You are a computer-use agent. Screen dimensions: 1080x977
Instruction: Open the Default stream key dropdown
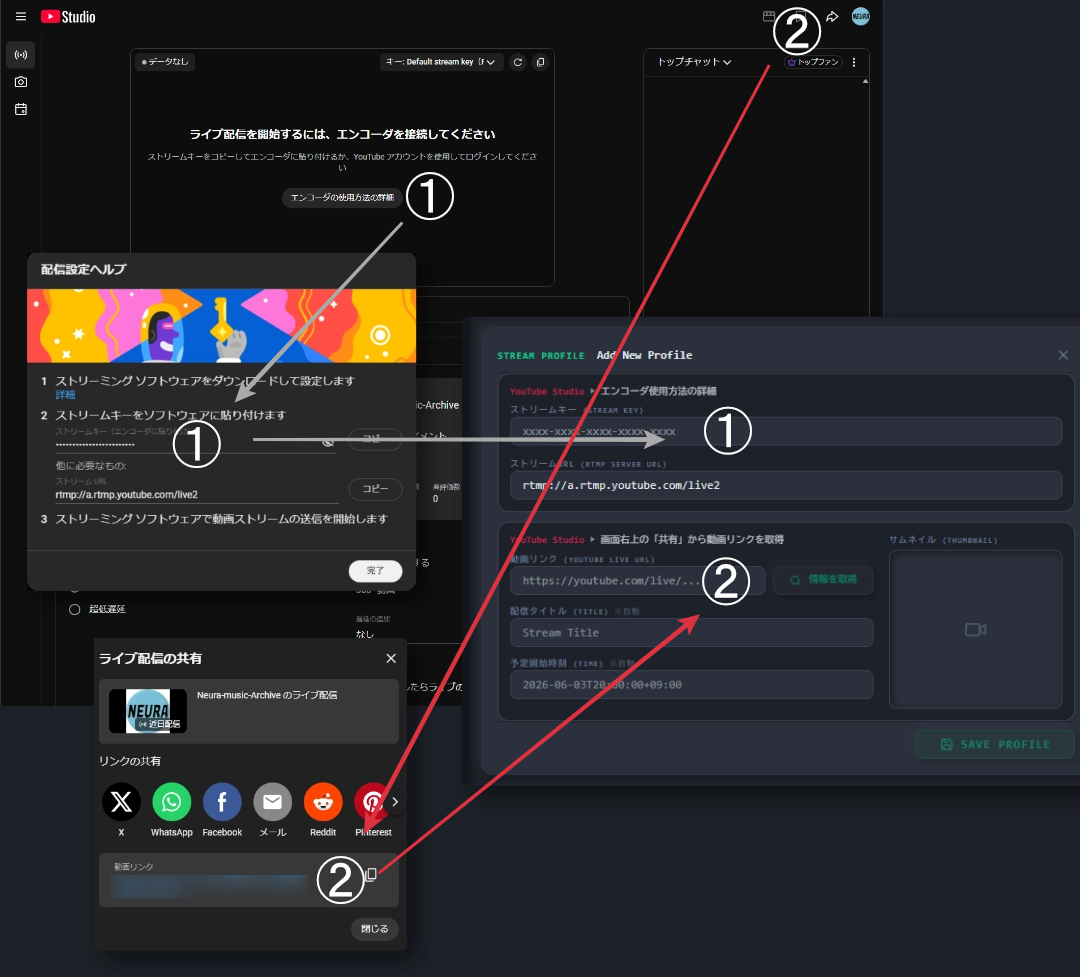coord(441,62)
